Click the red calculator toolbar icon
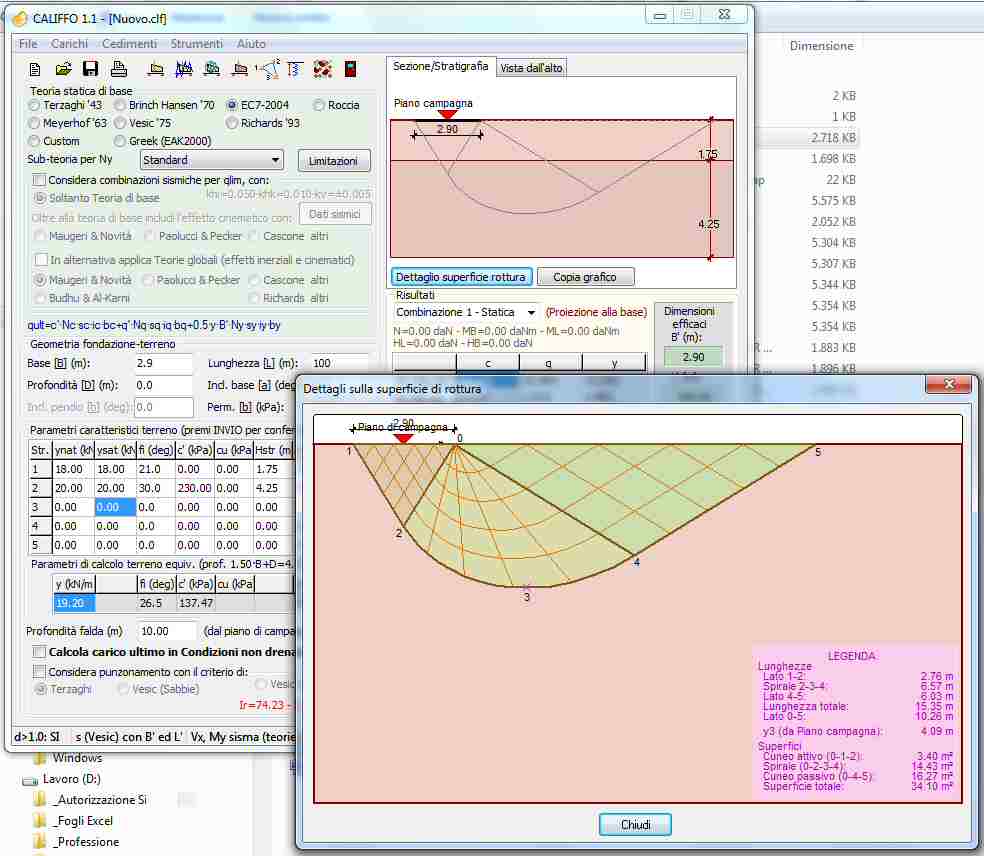 point(351,69)
